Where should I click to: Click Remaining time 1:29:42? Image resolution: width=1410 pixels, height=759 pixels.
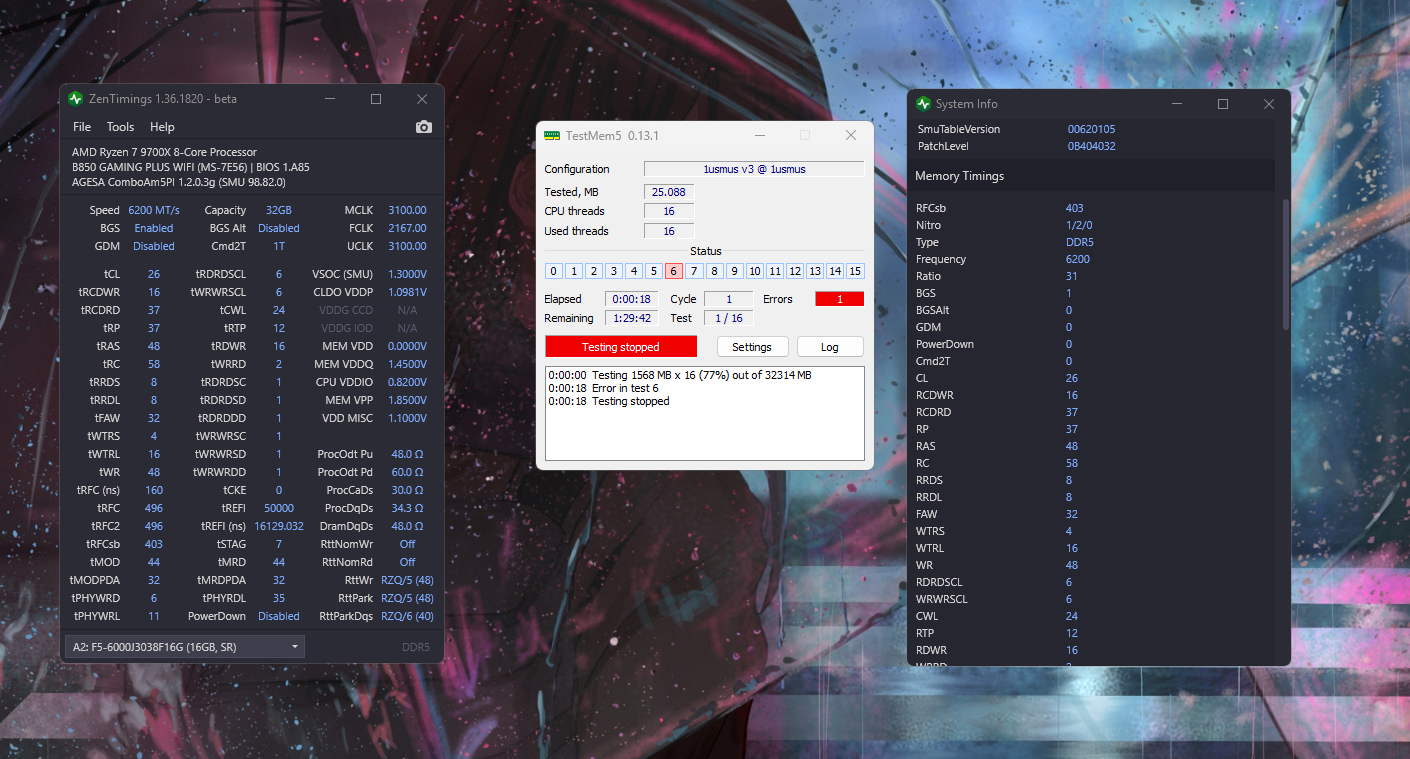point(631,318)
